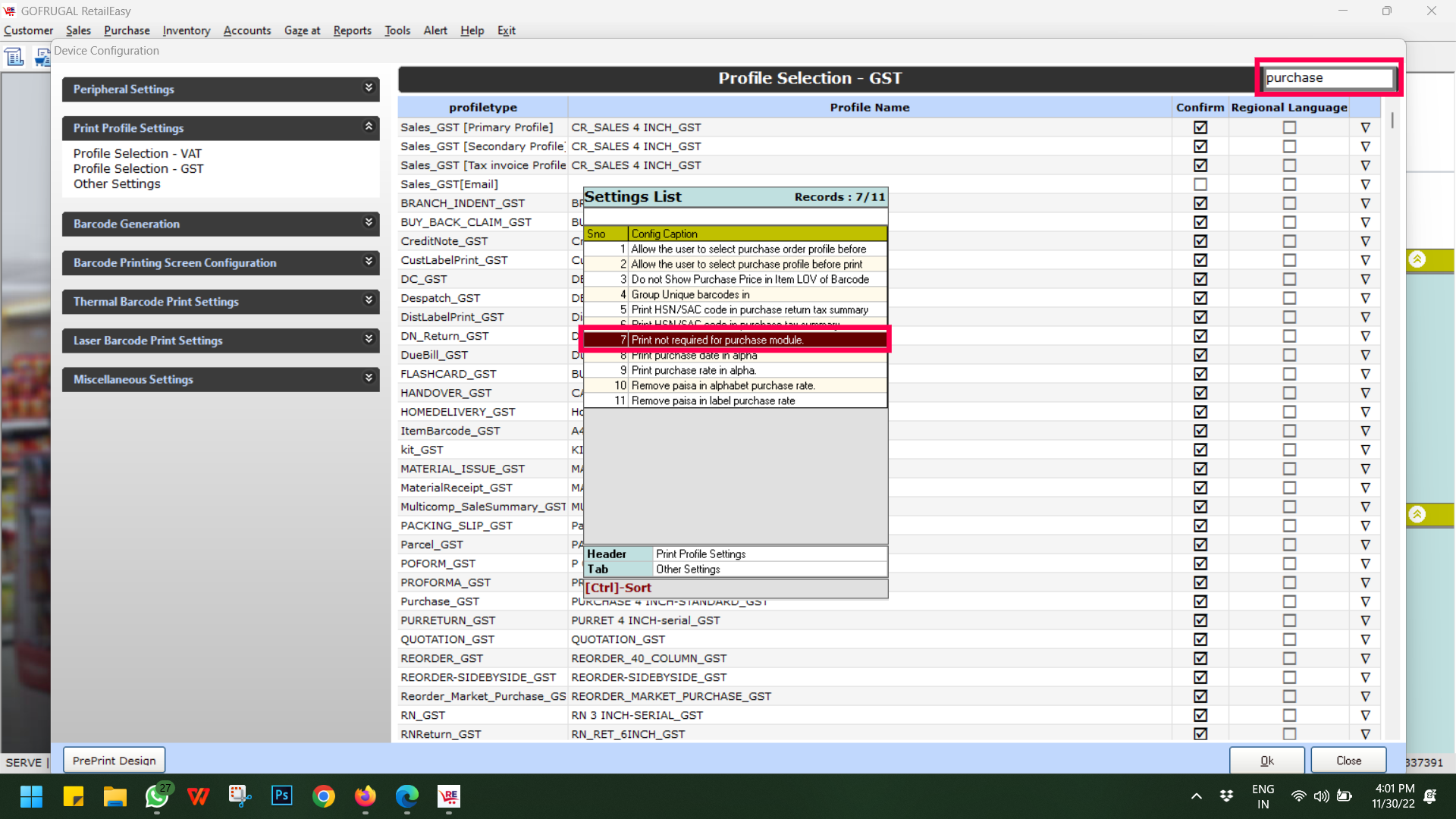Click the search field containing 'purchase'
Image resolution: width=1456 pixels, height=819 pixels.
coord(1328,77)
